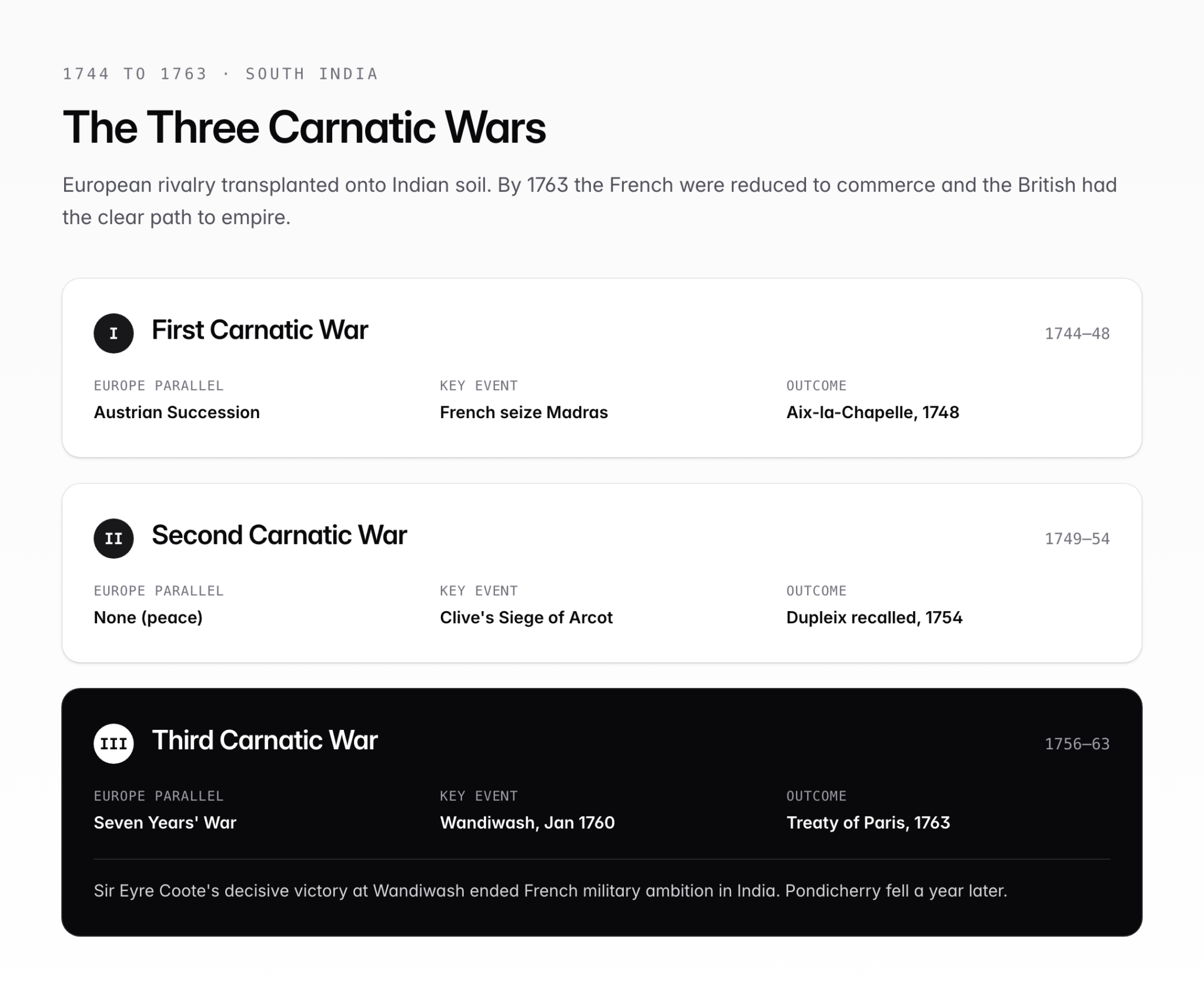Viewport: 1204px width, 998px height.
Task: Select Clive's Siege of Arcot event
Action: pyautogui.click(x=526, y=618)
